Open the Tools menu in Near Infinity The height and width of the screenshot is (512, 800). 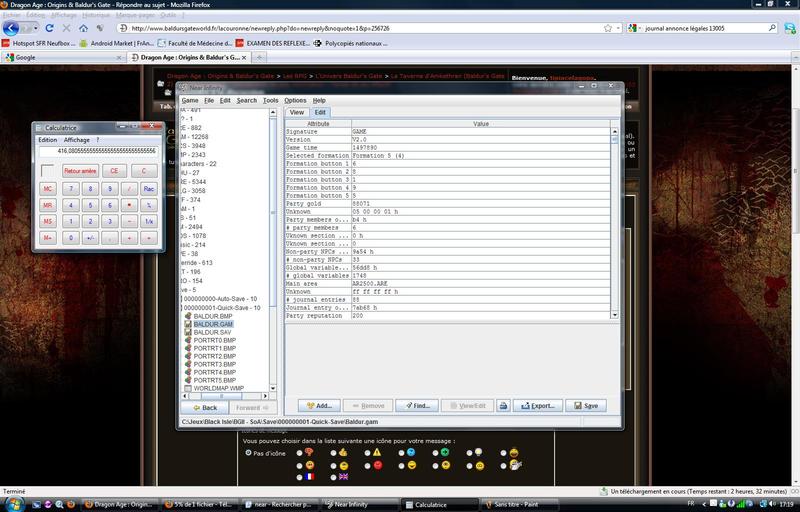click(270, 100)
